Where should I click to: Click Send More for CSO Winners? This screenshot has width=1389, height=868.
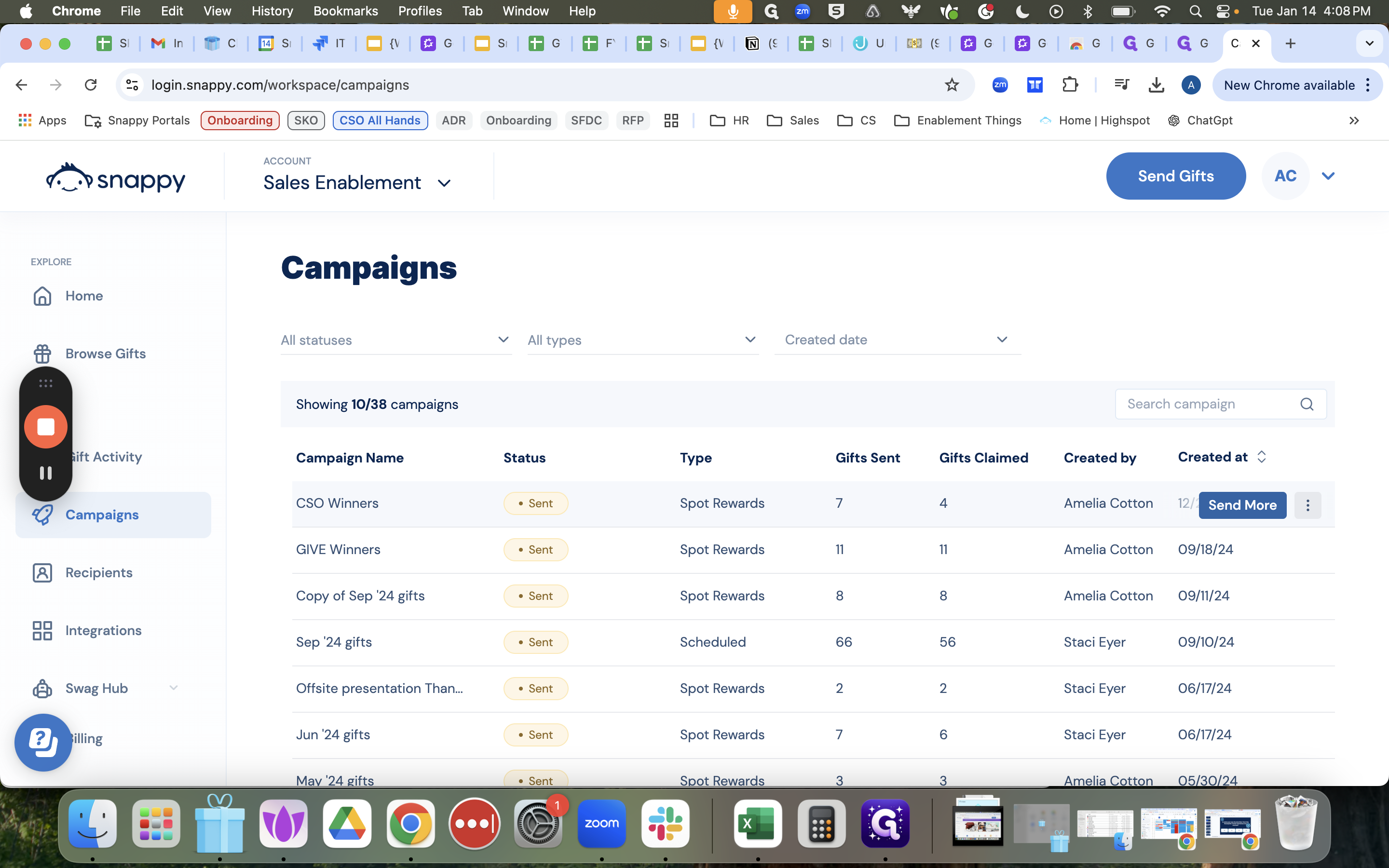tap(1243, 505)
